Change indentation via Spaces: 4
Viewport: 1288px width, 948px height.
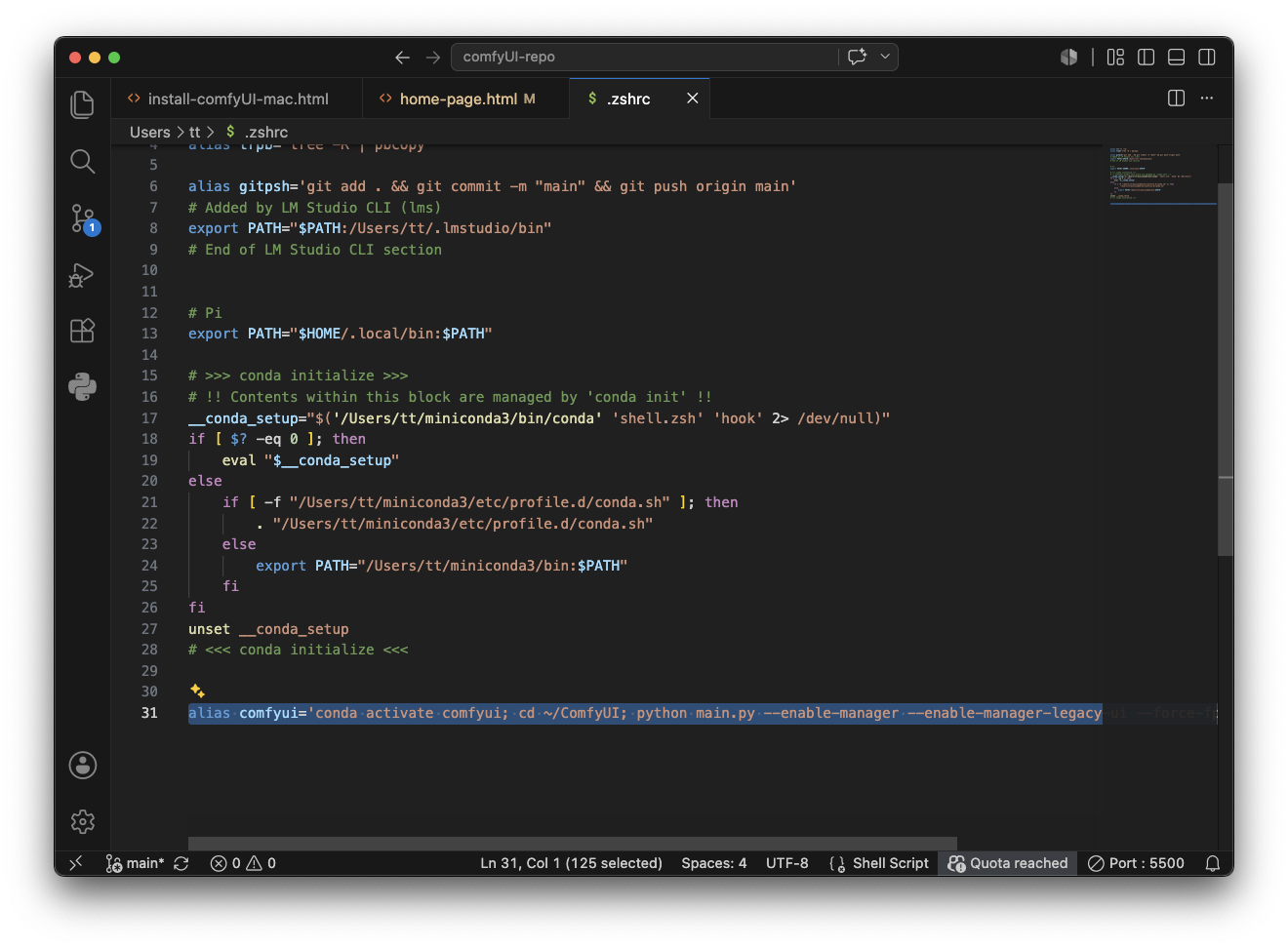tap(714, 863)
